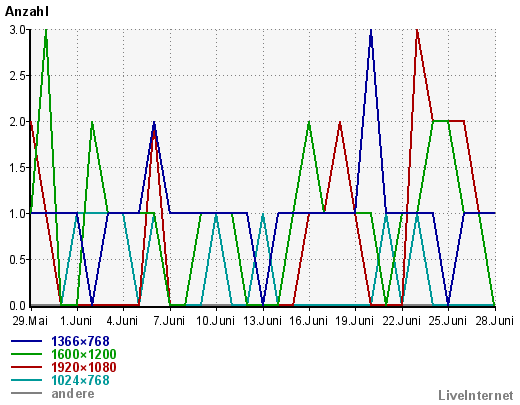Click the 1366×768 legend label

[x=80, y=341]
